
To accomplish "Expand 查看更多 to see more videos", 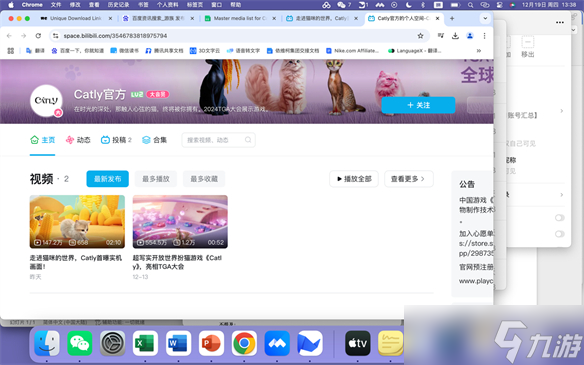I will click(x=409, y=179).
